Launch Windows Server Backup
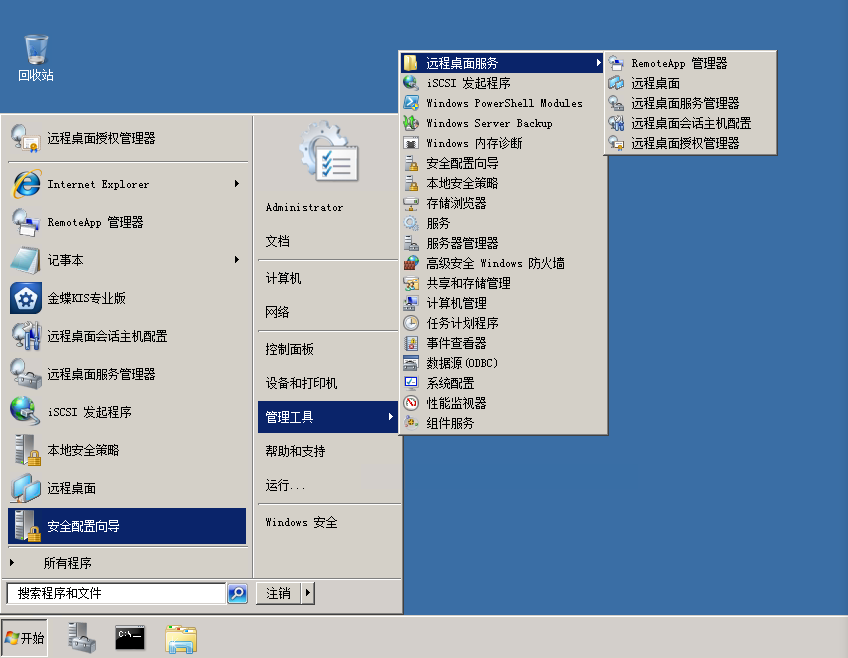The height and width of the screenshot is (658, 848). (x=502, y=123)
